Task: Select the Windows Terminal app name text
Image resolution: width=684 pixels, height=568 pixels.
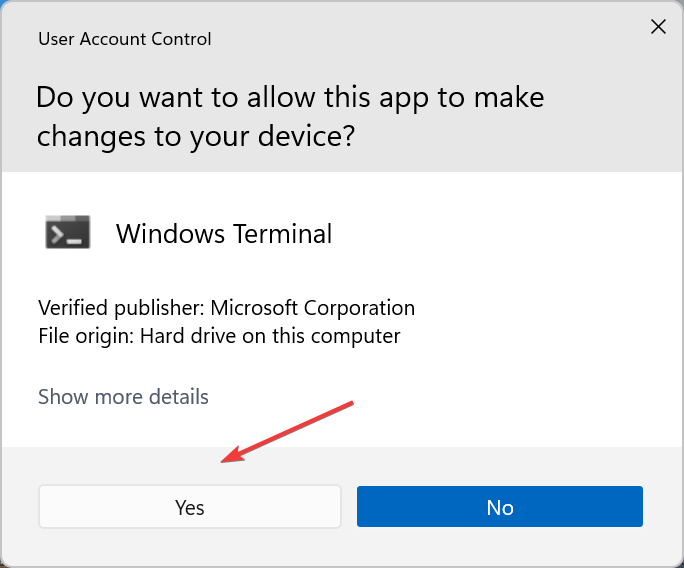Action: (224, 234)
